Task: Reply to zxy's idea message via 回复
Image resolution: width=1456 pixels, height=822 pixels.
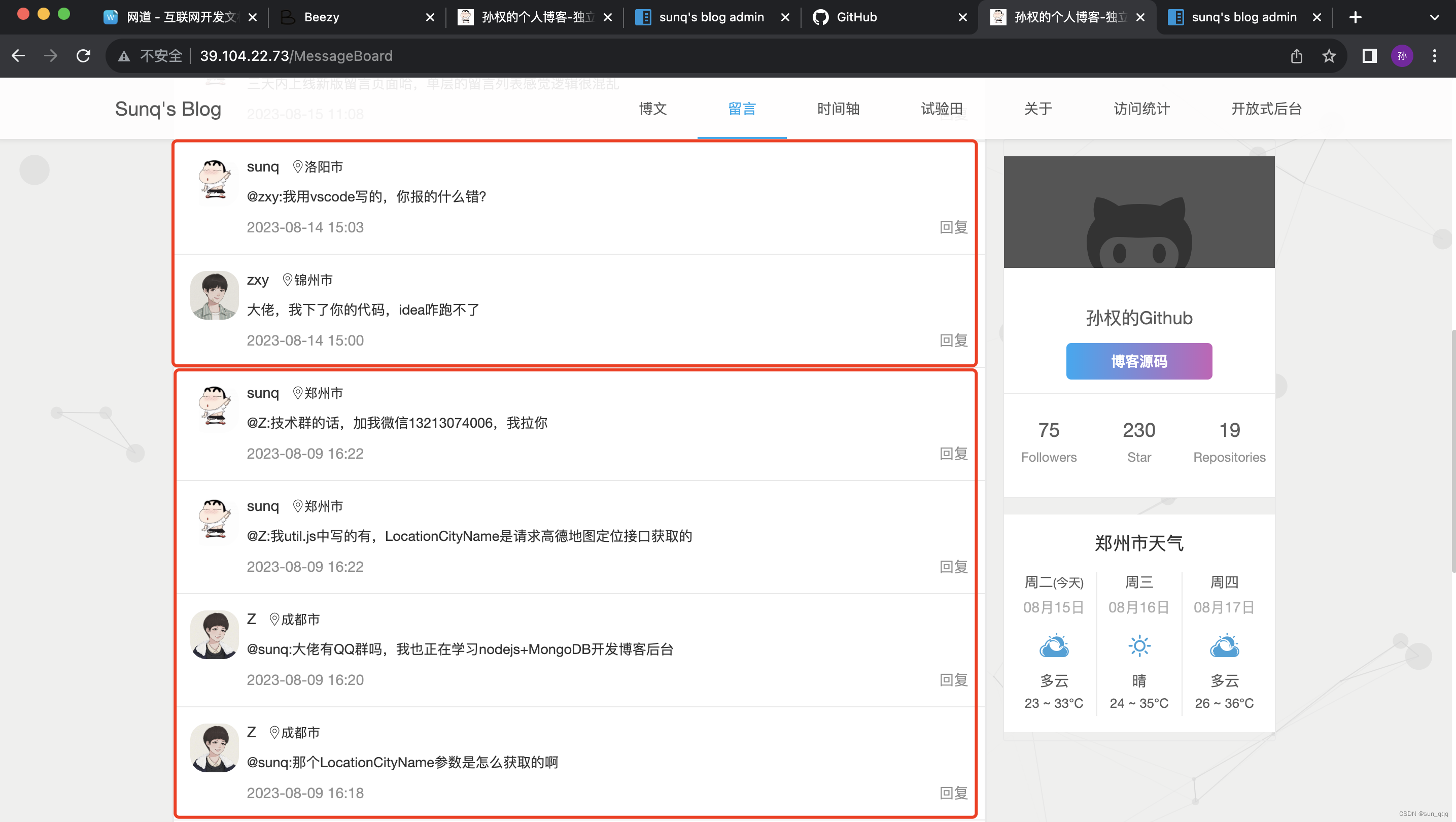Action: click(953, 340)
